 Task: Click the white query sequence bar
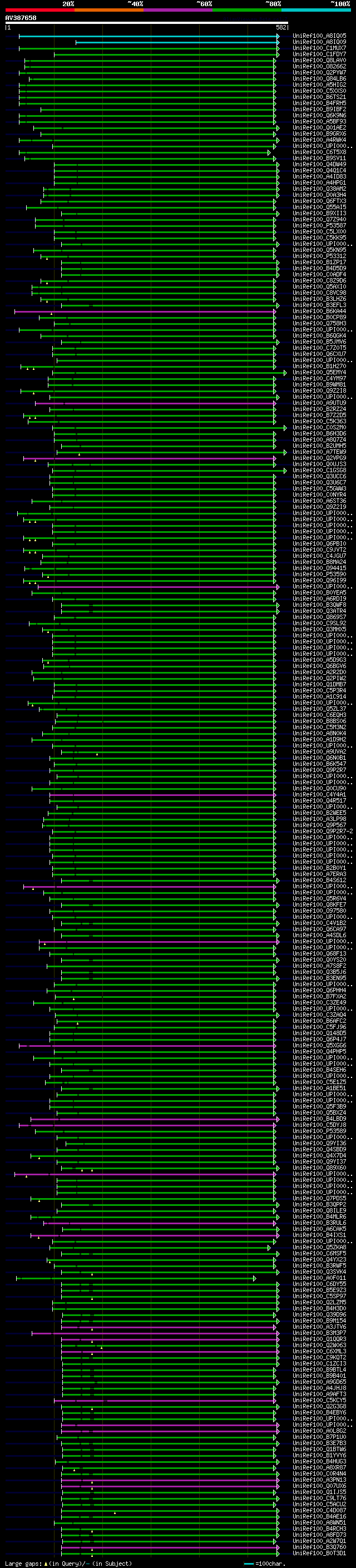pyautogui.click(x=147, y=22)
